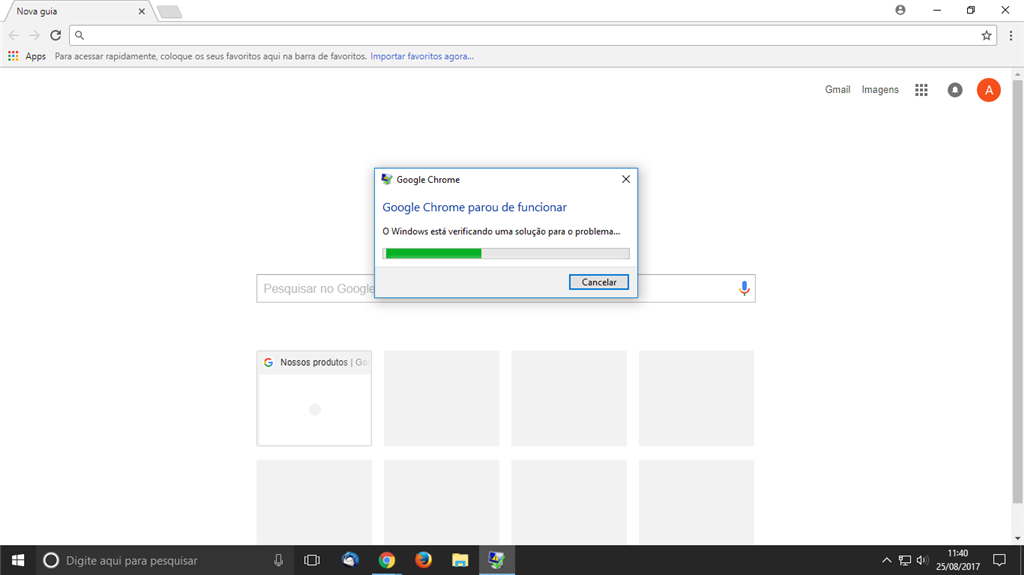Open the Nossos produtos thumbnail

[314, 399]
